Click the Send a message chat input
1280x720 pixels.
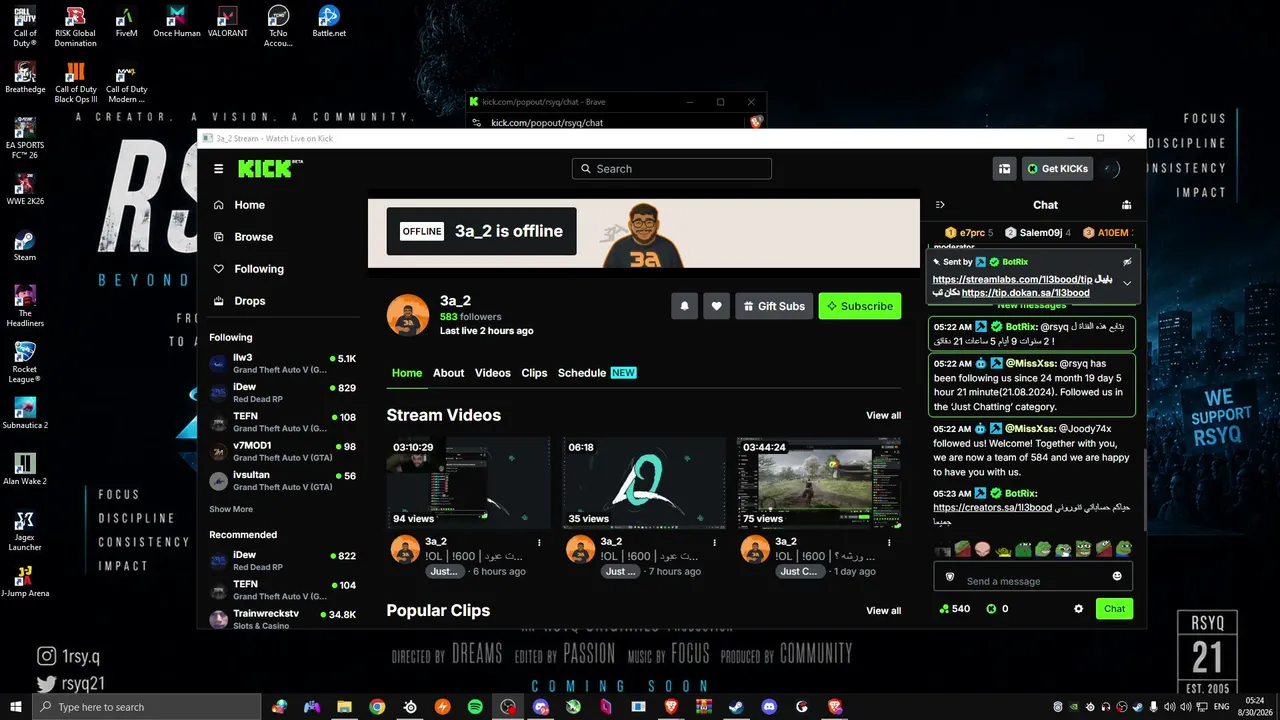[1033, 577]
